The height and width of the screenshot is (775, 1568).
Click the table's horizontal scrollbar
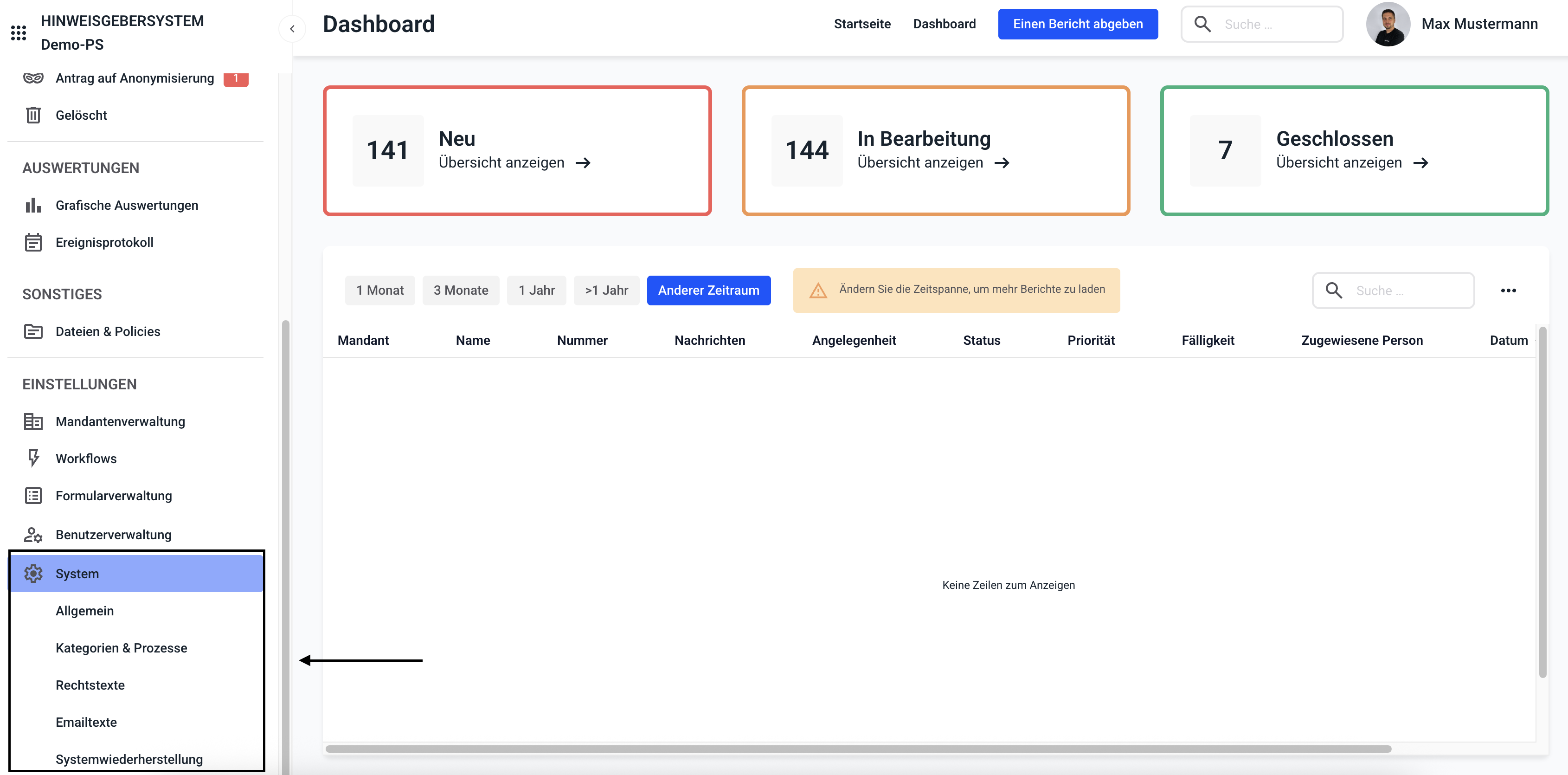pos(858,749)
